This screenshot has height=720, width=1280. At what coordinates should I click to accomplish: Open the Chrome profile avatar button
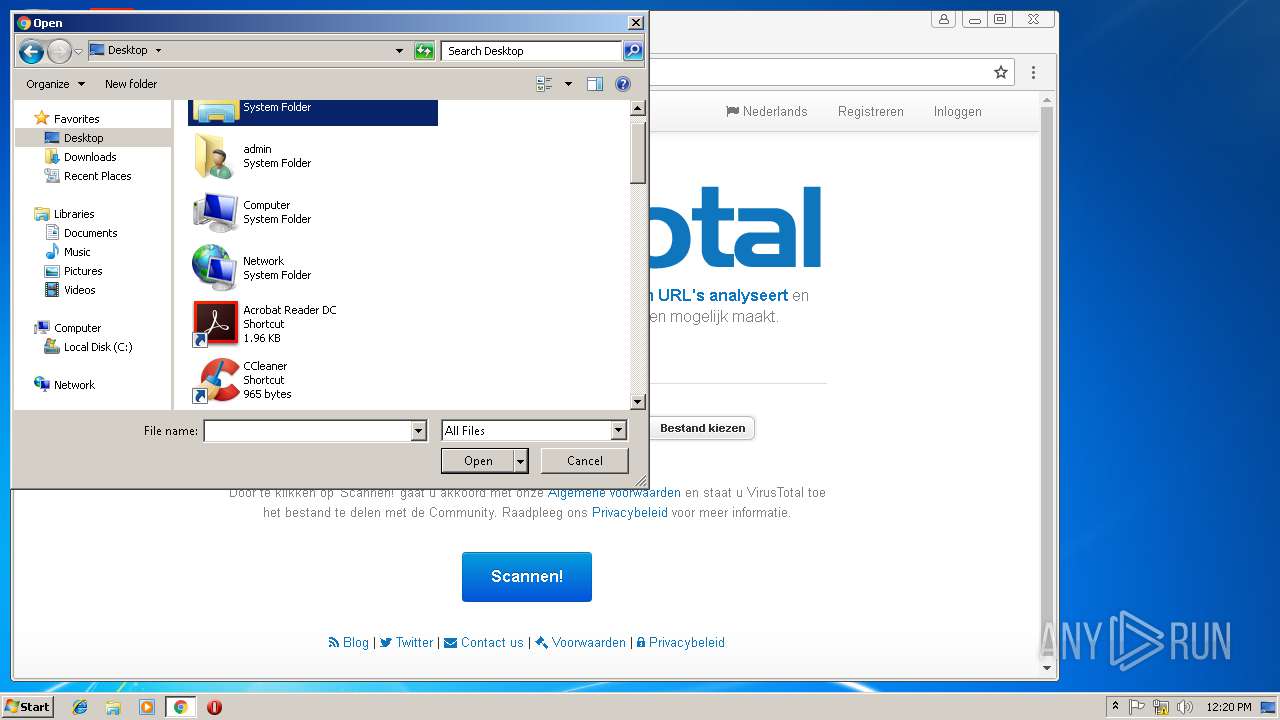click(x=944, y=19)
